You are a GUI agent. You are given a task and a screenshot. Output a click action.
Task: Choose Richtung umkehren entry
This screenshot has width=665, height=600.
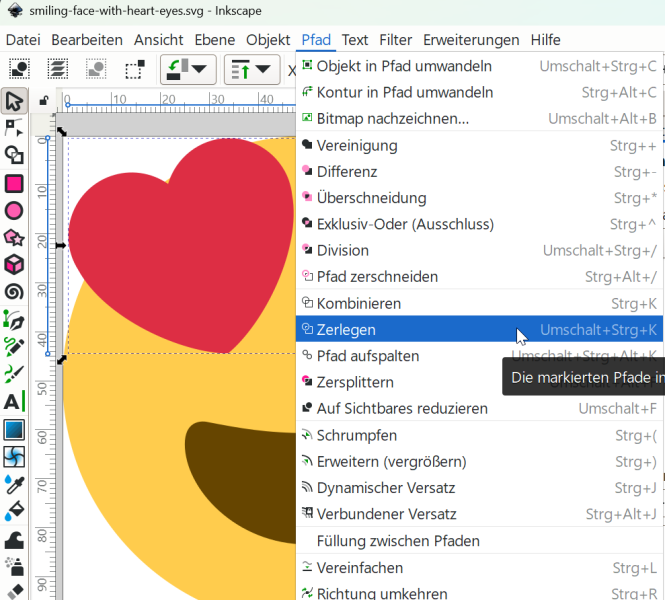[x=479, y=592]
